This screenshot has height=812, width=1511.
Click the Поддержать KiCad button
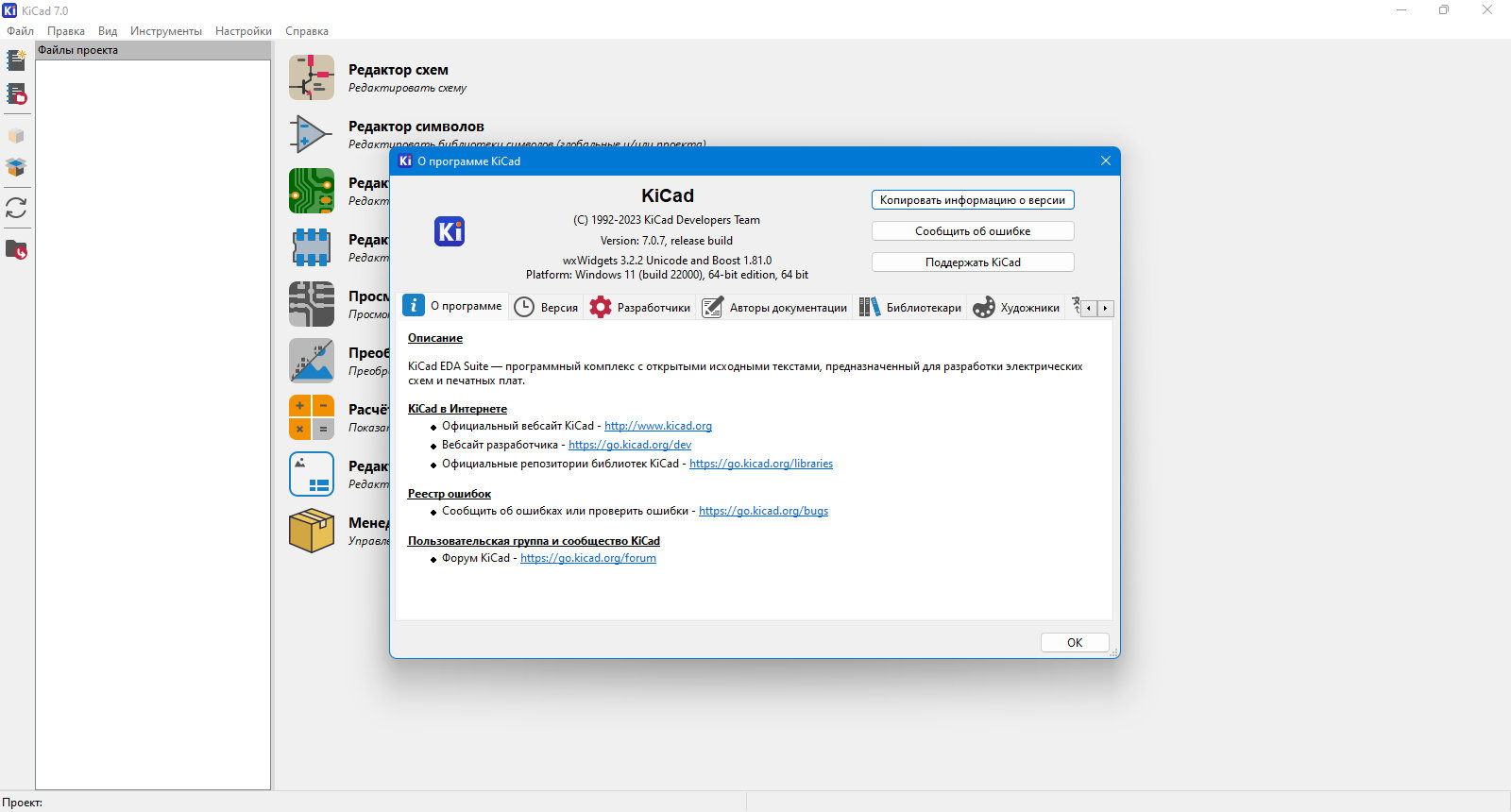pos(973,262)
